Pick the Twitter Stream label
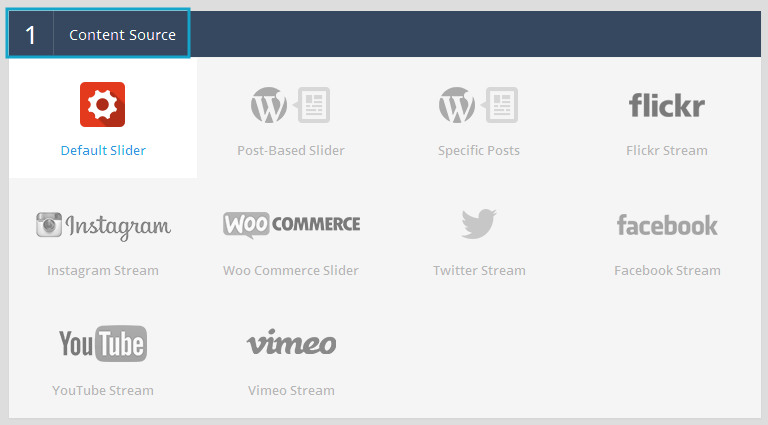The width and height of the screenshot is (768, 425). pyautogui.click(x=479, y=270)
